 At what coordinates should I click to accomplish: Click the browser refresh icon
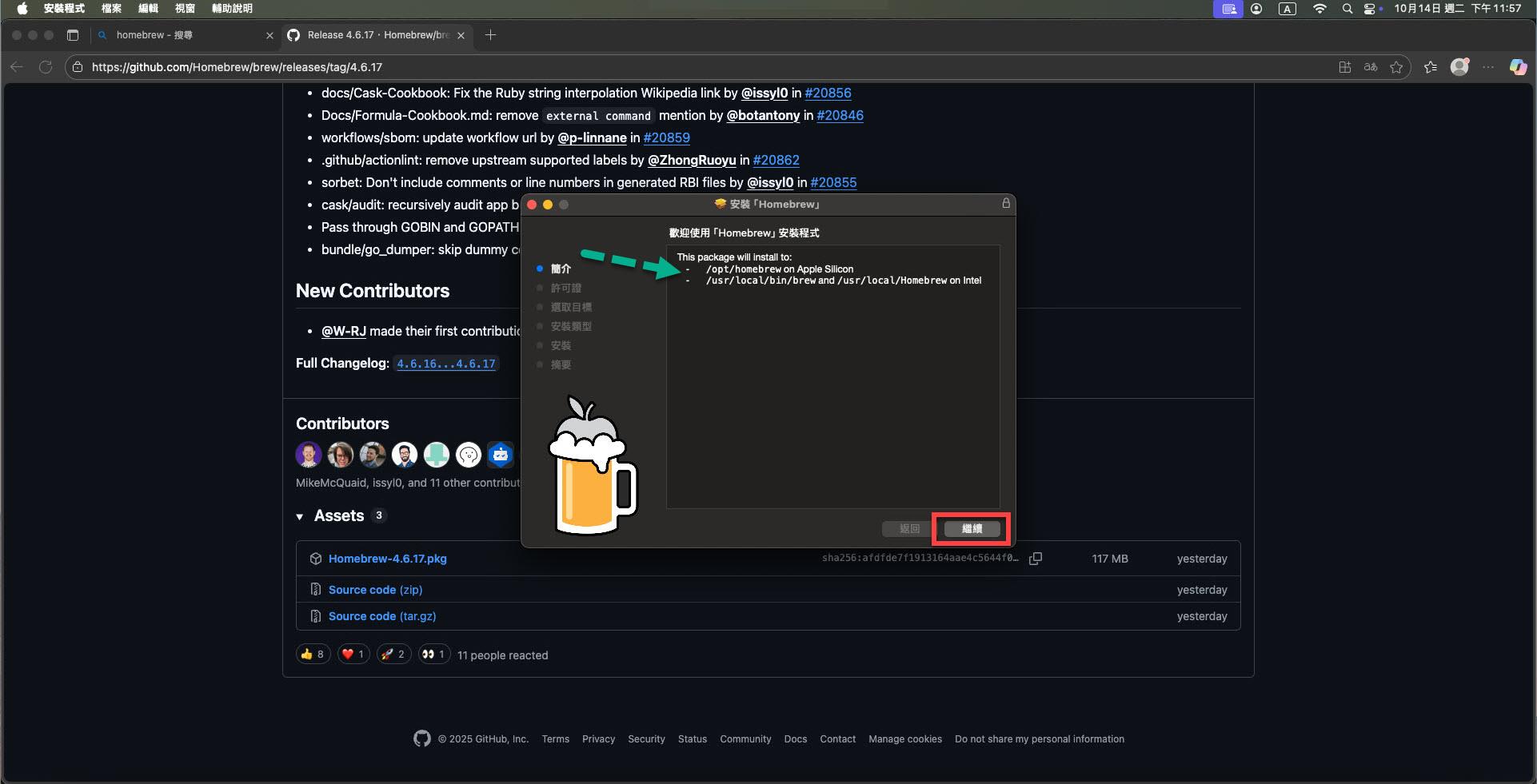tap(46, 67)
